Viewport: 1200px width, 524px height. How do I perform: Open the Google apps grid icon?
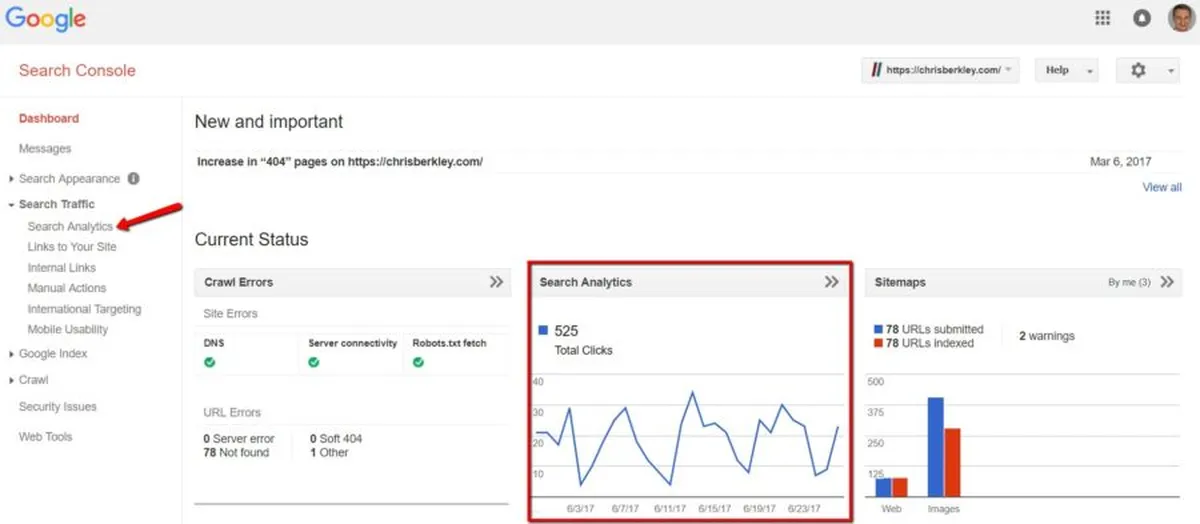1103,18
